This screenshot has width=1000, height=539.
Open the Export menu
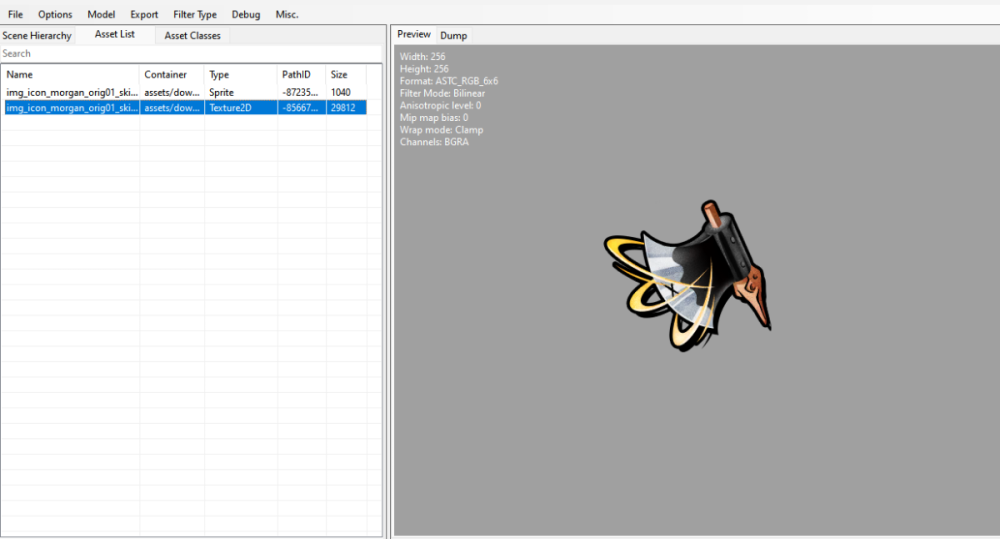[x=144, y=15]
